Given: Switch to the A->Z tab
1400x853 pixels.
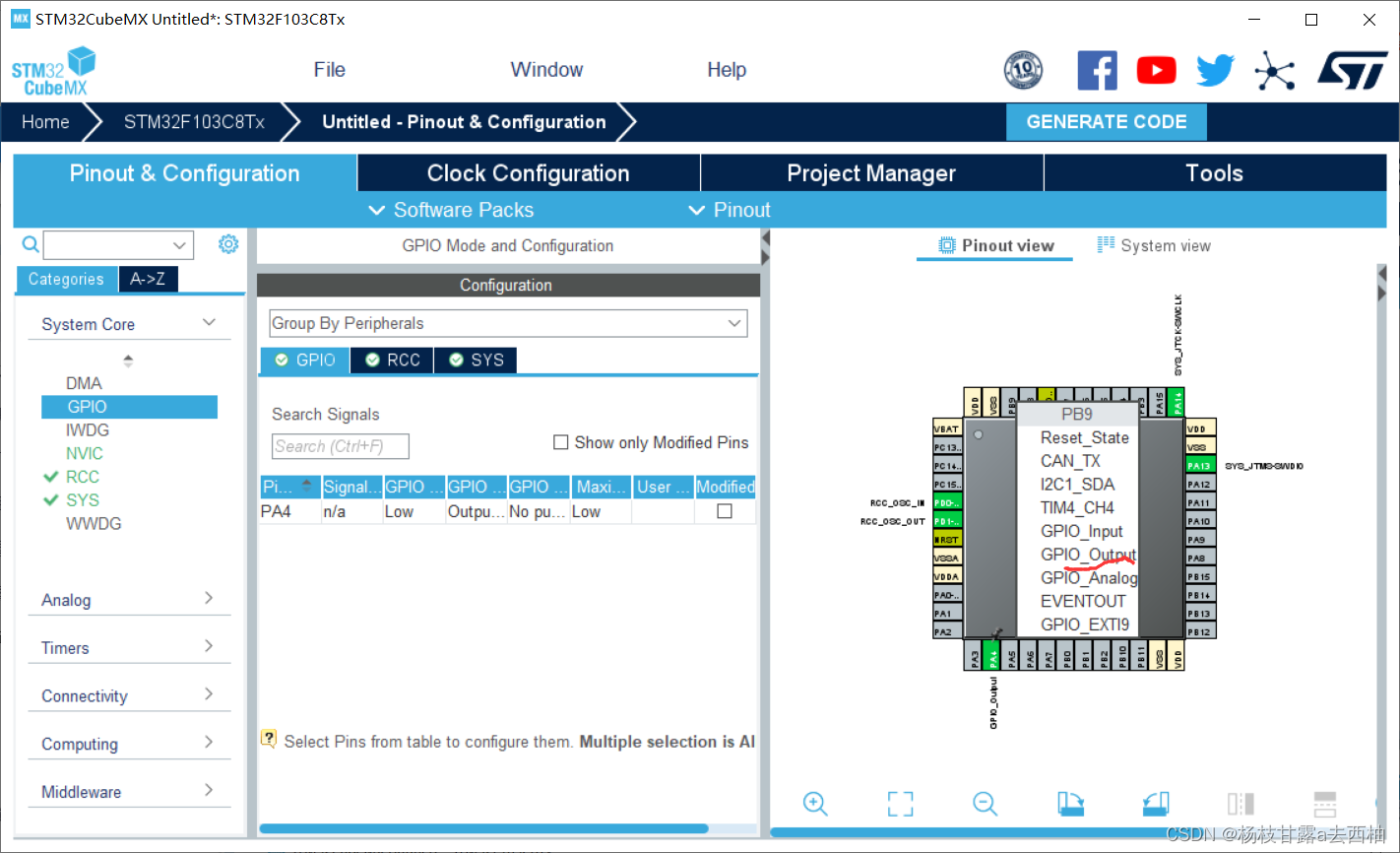Looking at the screenshot, I should (148, 279).
